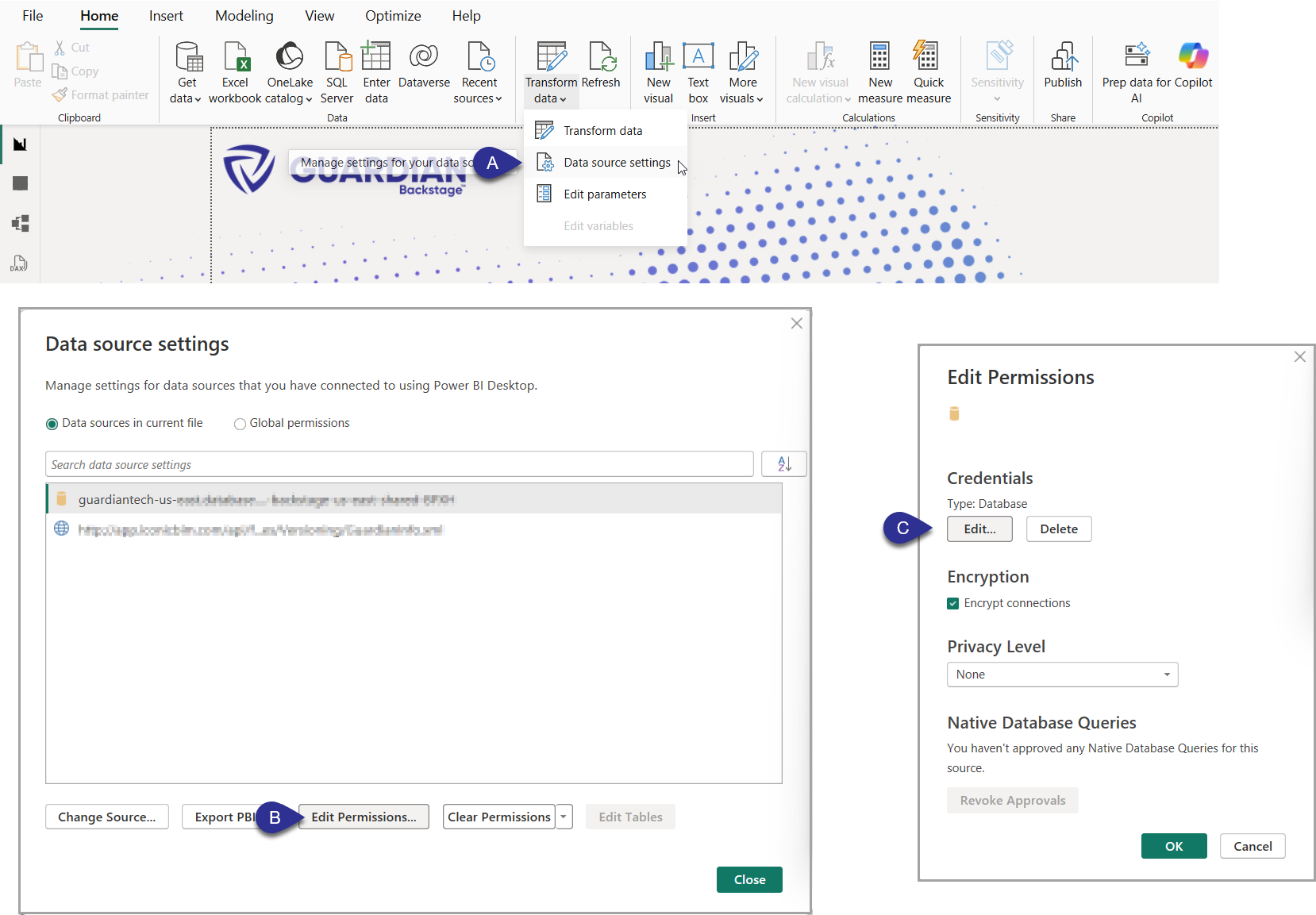The image size is (1316, 915).
Task: Select Data sources in current file
Action: 52,423
